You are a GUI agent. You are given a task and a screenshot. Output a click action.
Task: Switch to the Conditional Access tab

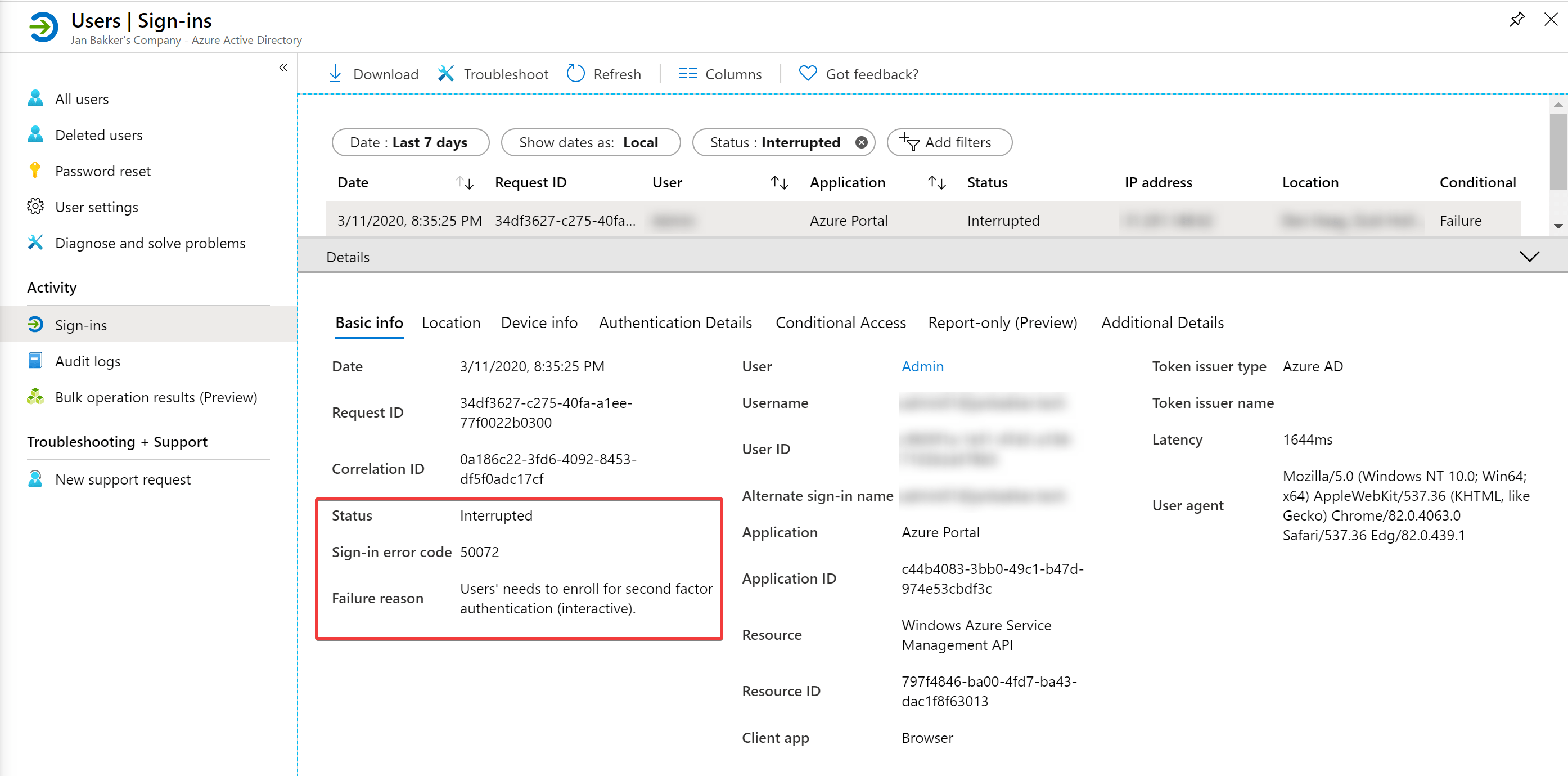point(840,323)
